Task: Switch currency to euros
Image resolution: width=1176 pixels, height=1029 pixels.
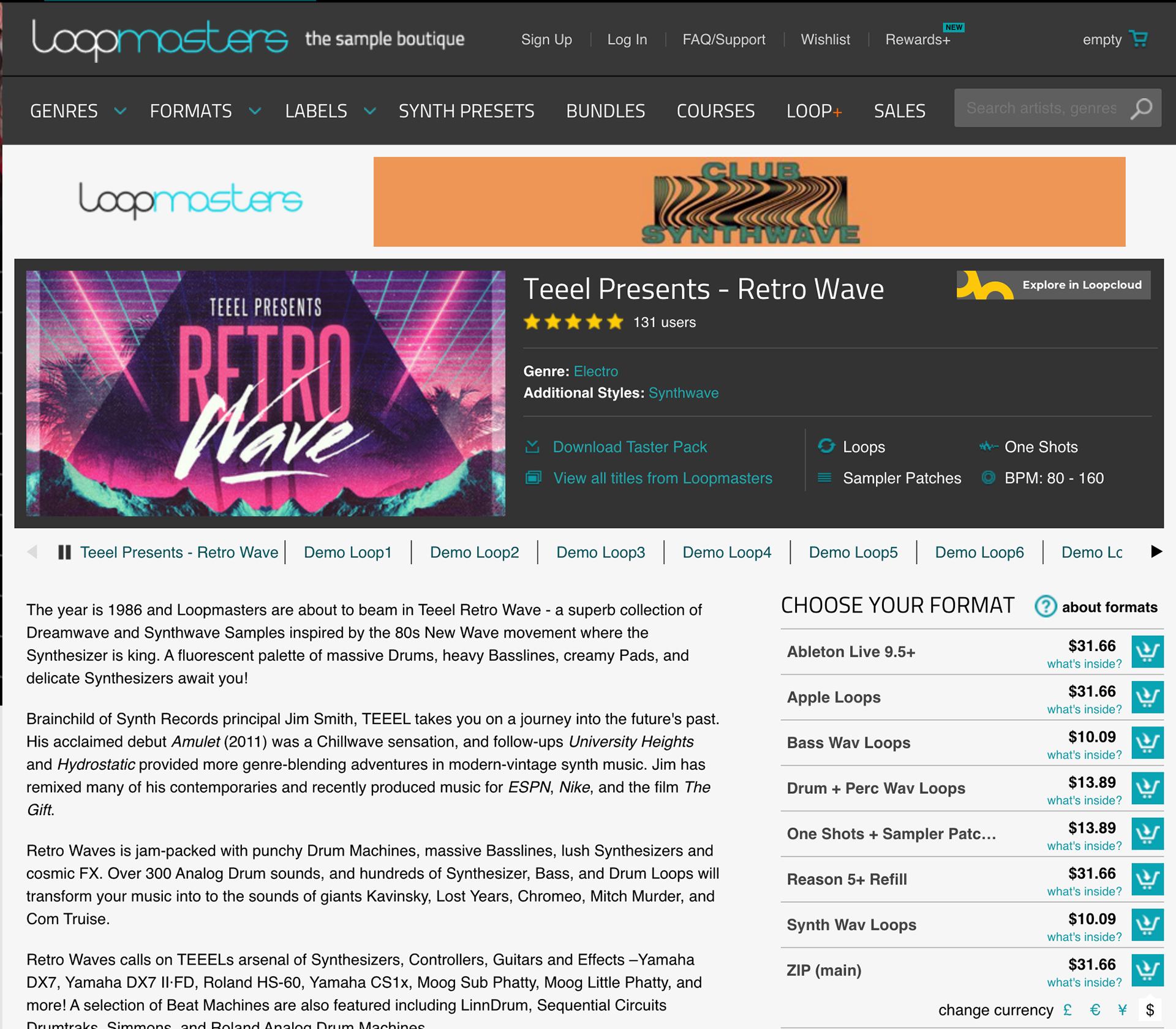Action: pos(1095,1009)
